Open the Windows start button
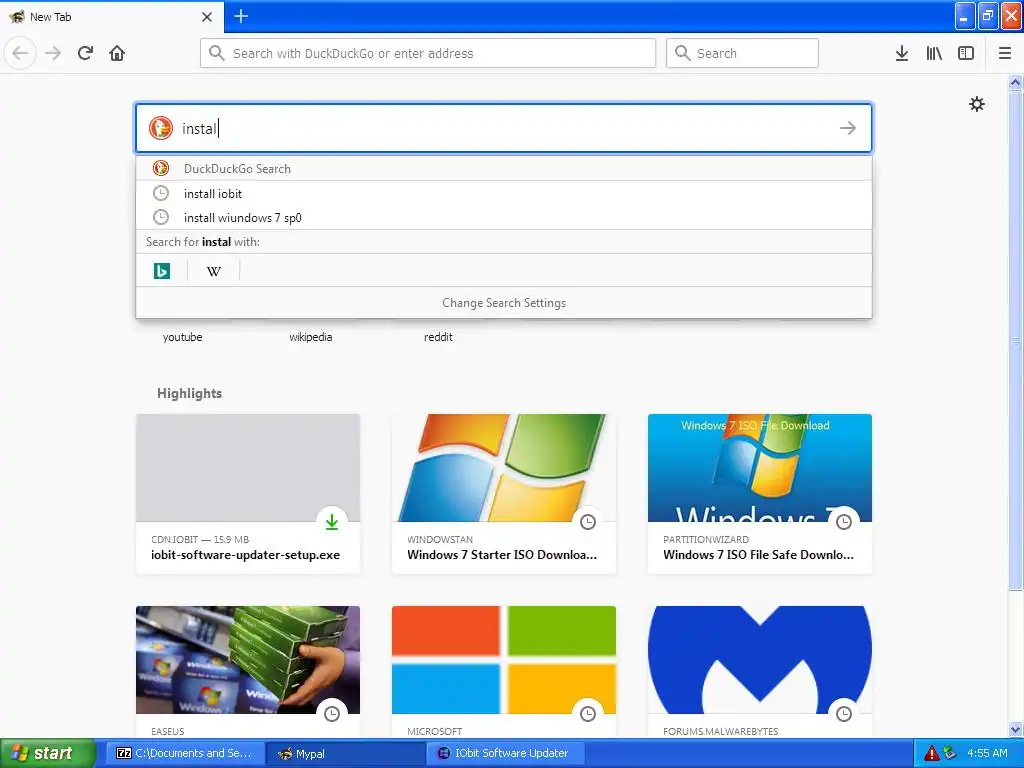The image size is (1024, 768). [47, 753]
